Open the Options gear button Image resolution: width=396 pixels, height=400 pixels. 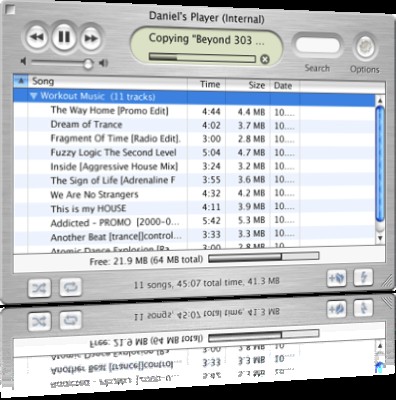[366, 47]
